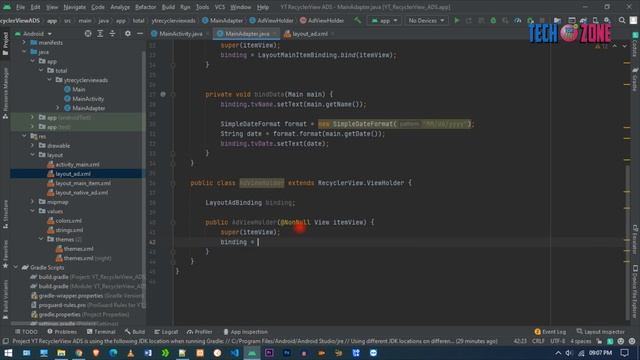This screenshot has width=640, height=360.
Task: Open File Explorer from the taskbar
Action: (x=61, y=353)
